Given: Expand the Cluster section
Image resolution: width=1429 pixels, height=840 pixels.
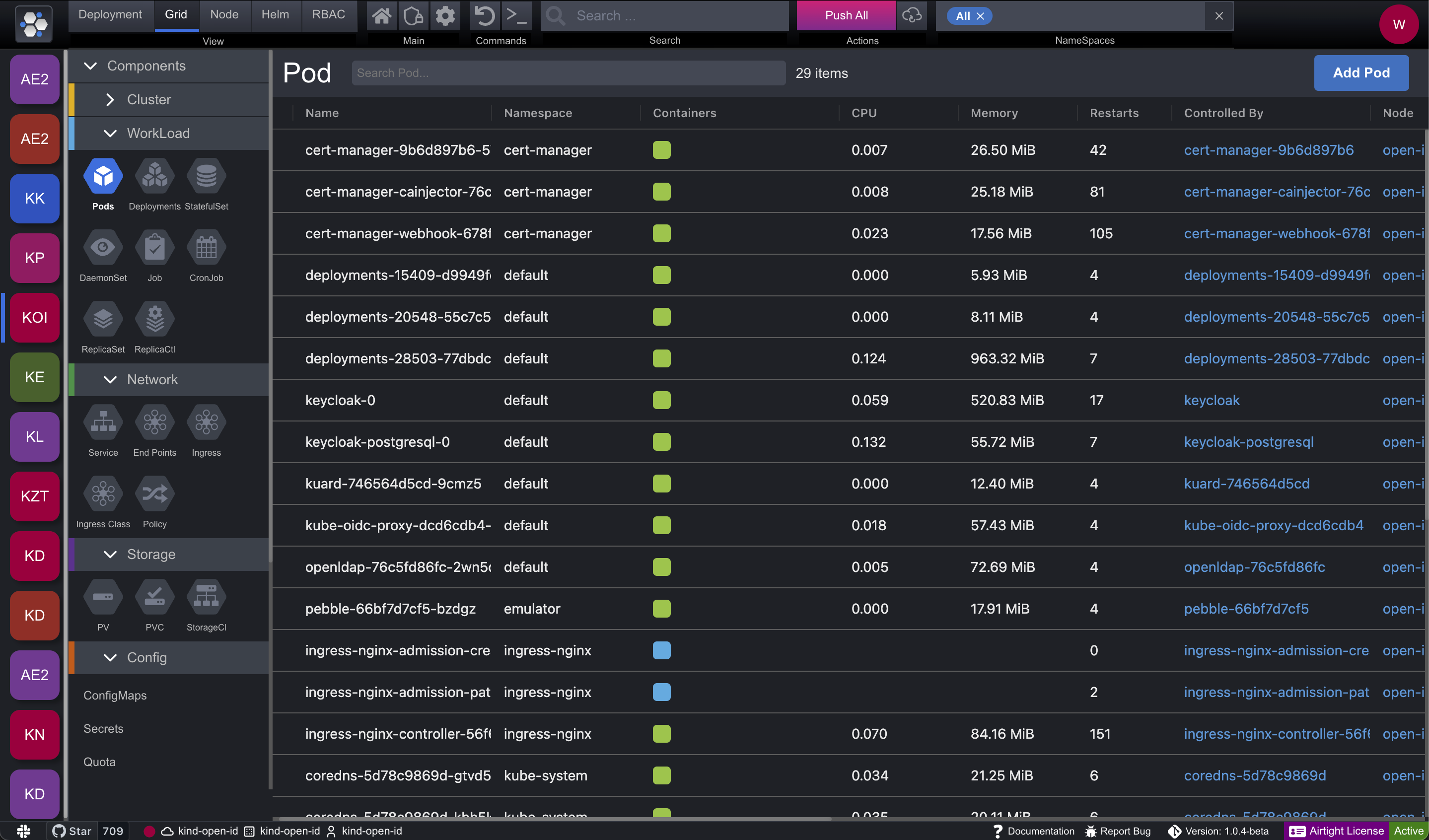Looking at the screenshot, I should [110, 100].
